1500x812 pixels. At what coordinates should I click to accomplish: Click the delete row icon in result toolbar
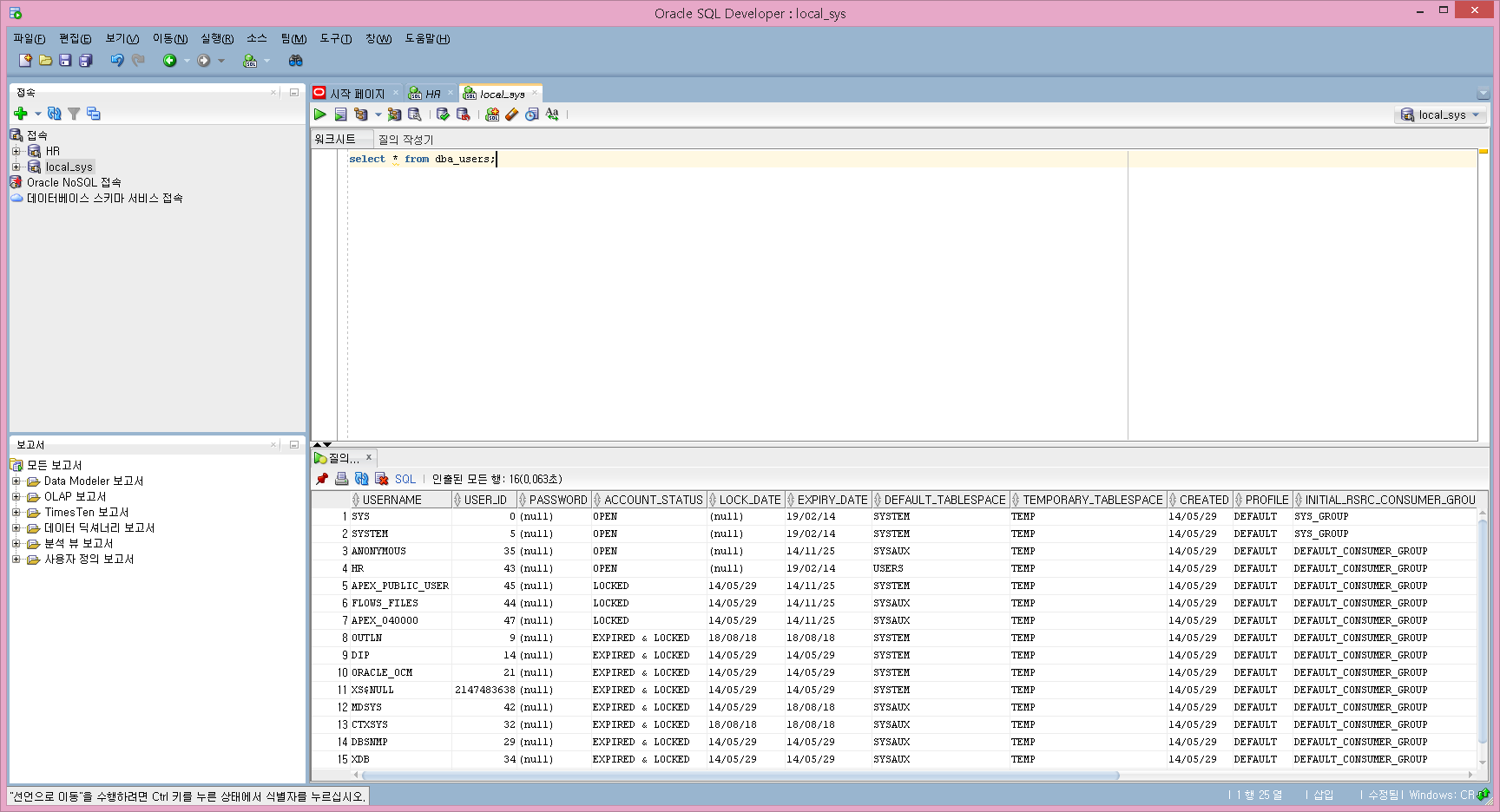(x=381, y=479)
